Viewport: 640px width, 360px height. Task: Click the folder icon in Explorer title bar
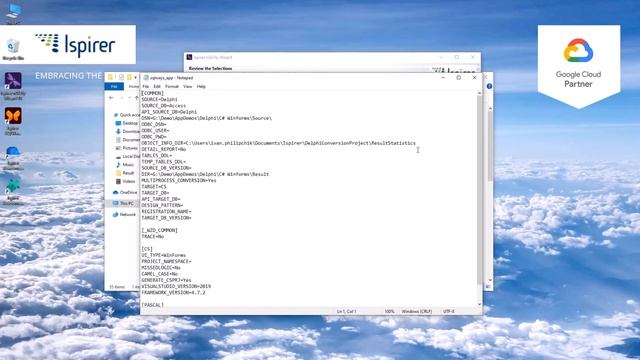pos(110,78)
